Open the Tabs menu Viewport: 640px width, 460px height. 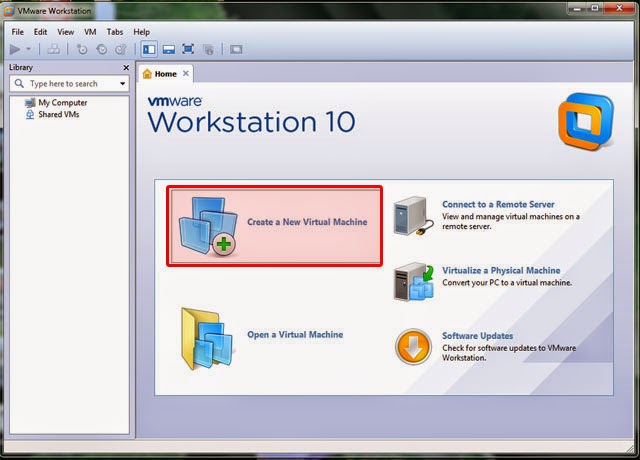coord(115,32)
